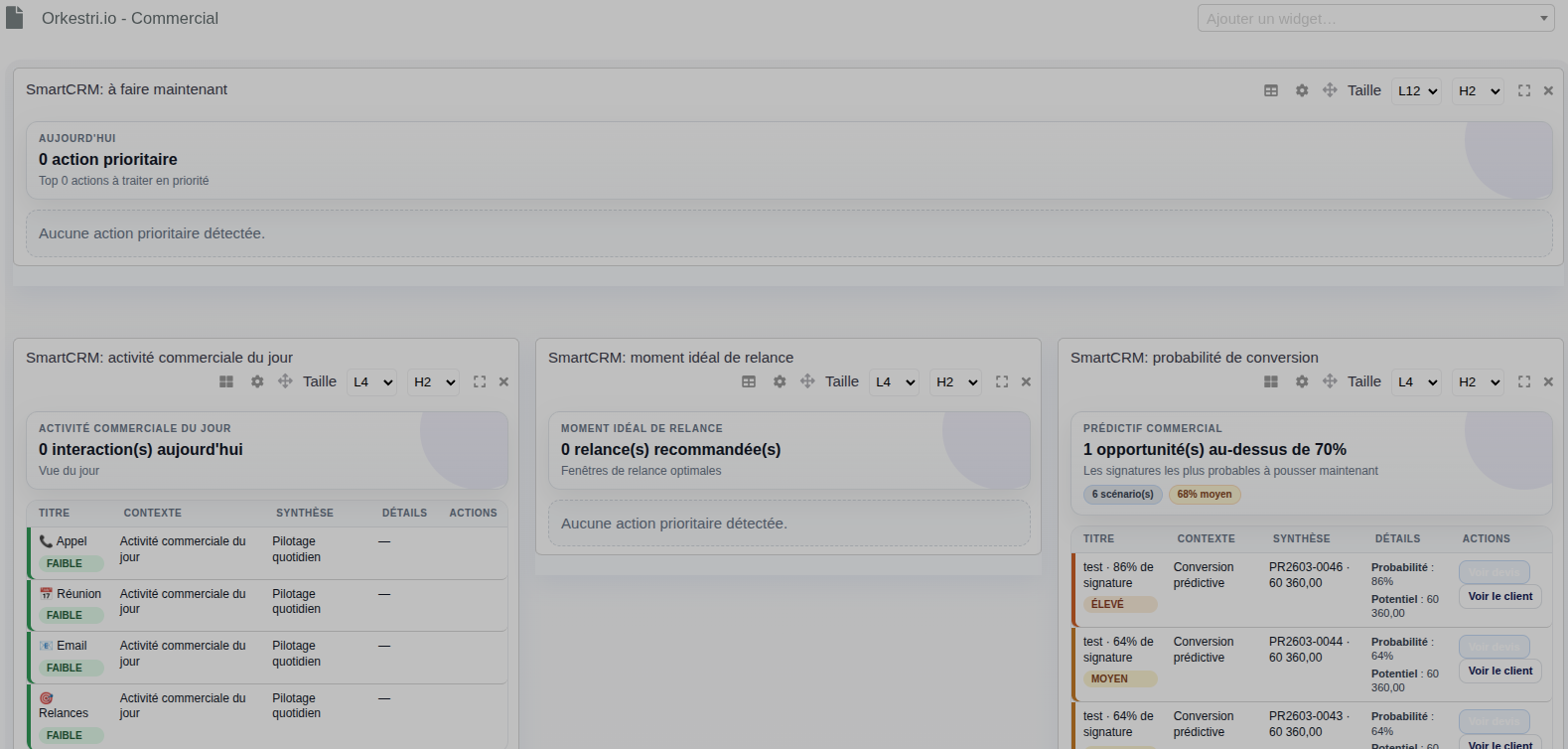Click table view icon in 'à faire maintenant' widget
The height and width of the screenshot is (749, 1568).
1271,90
